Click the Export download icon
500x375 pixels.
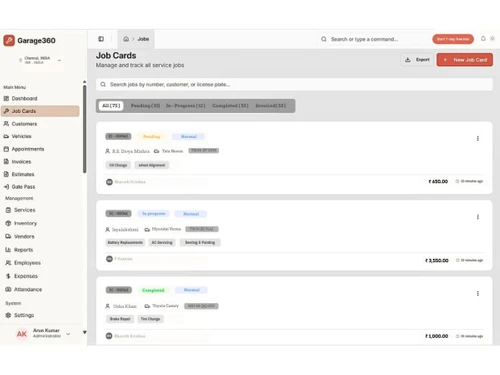pos(408,60)
